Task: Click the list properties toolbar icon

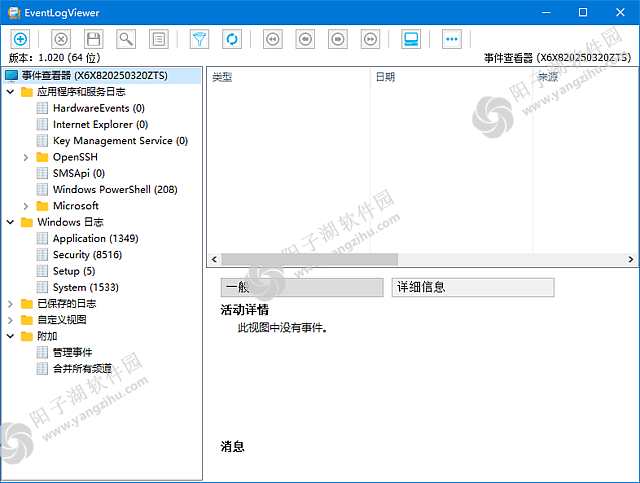Action: [x=159, y=39]
